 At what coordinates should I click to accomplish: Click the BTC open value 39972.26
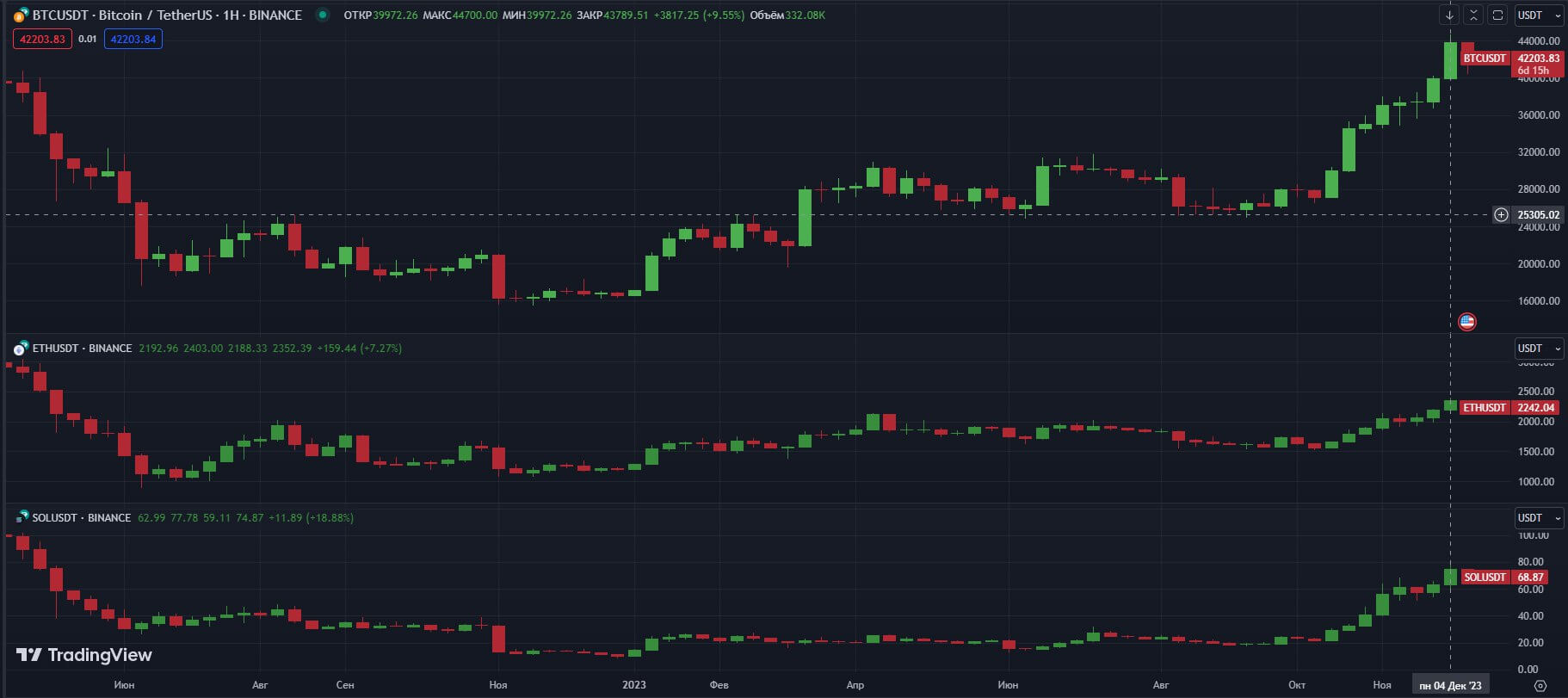click(395, 15)
